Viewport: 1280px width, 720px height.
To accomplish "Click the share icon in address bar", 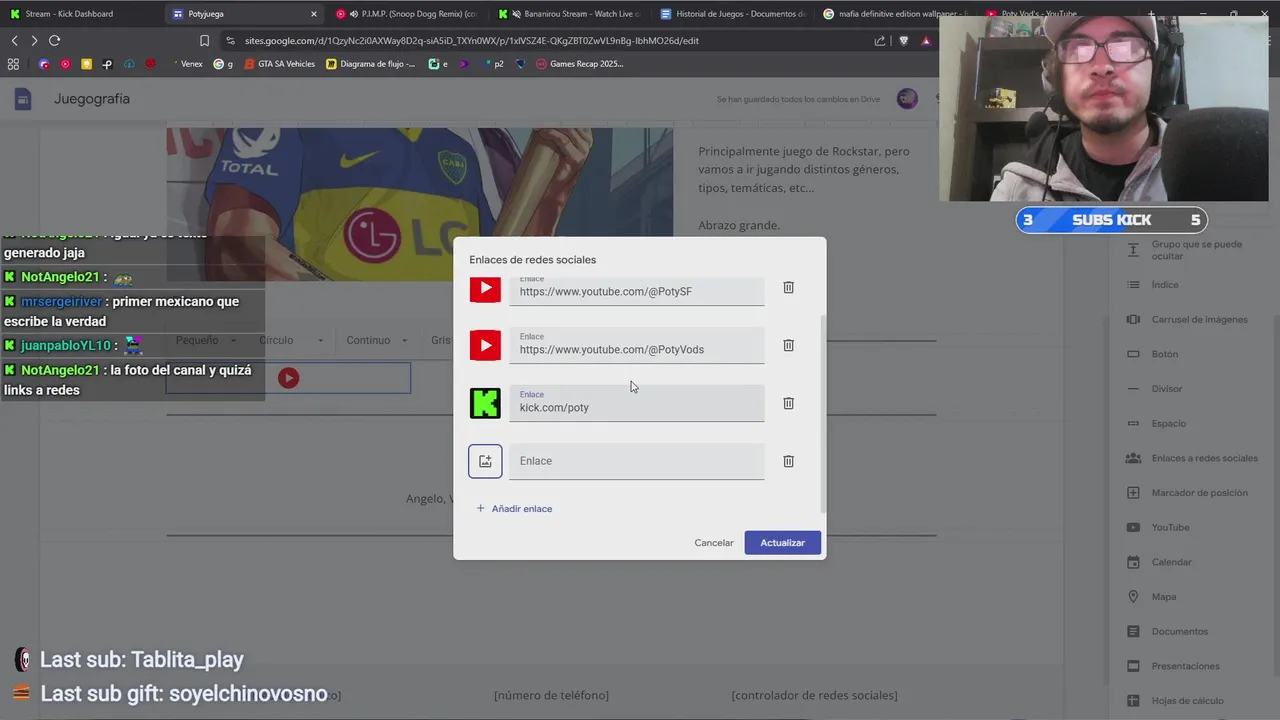I will 880,41.
